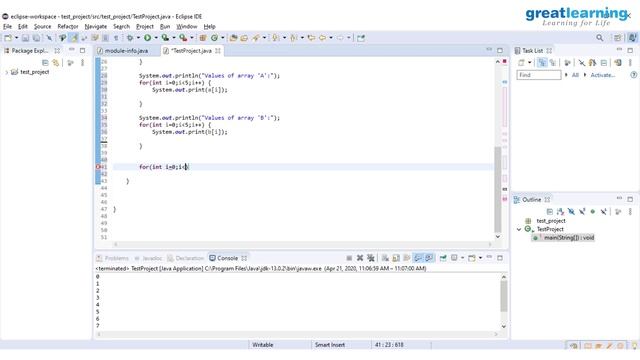Click the Open Perspective icon
This screenshot has height=360, width=640.
pos(618,38)
